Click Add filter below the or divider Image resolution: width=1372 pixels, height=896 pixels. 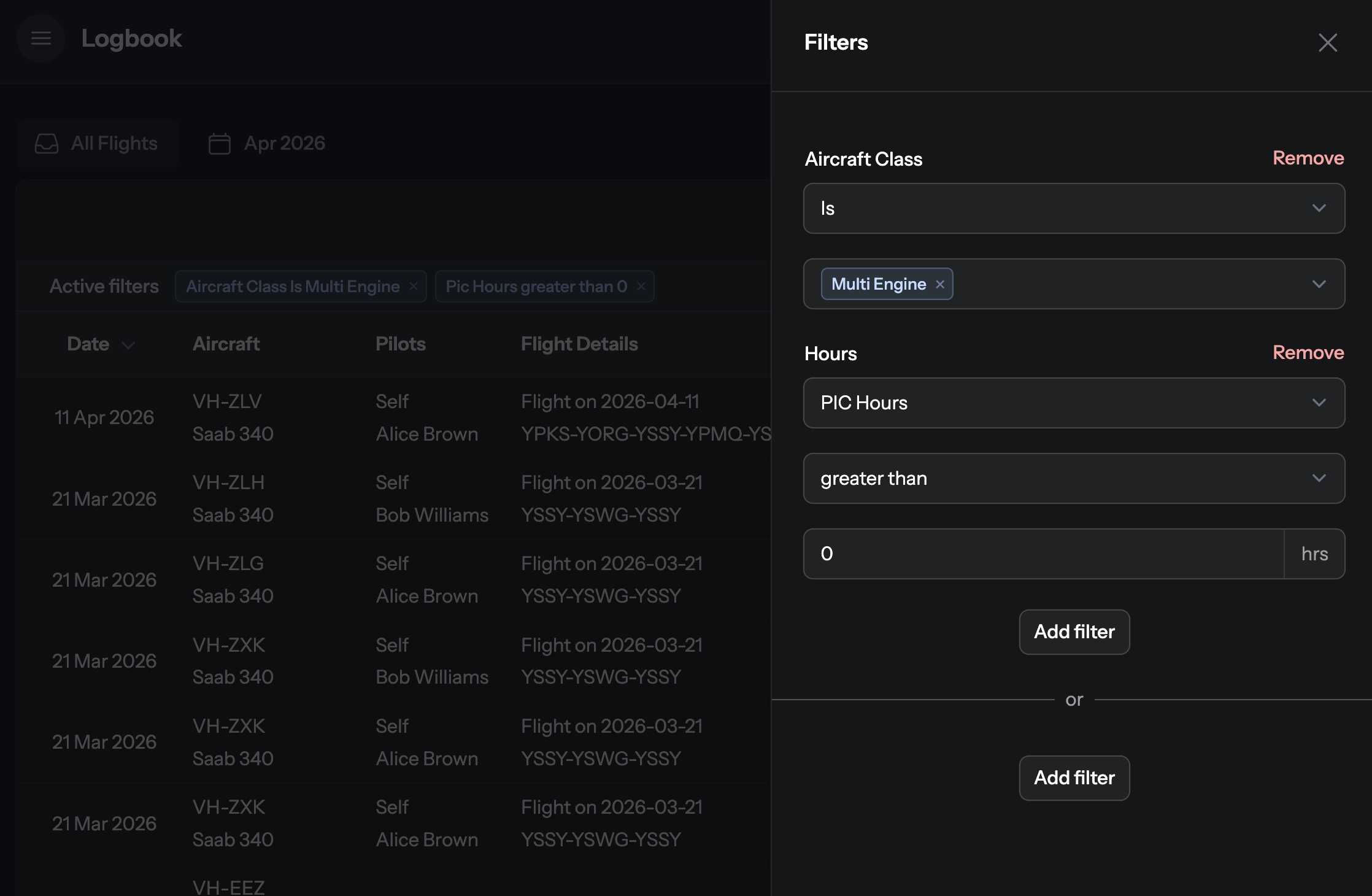click(1074, 778)
